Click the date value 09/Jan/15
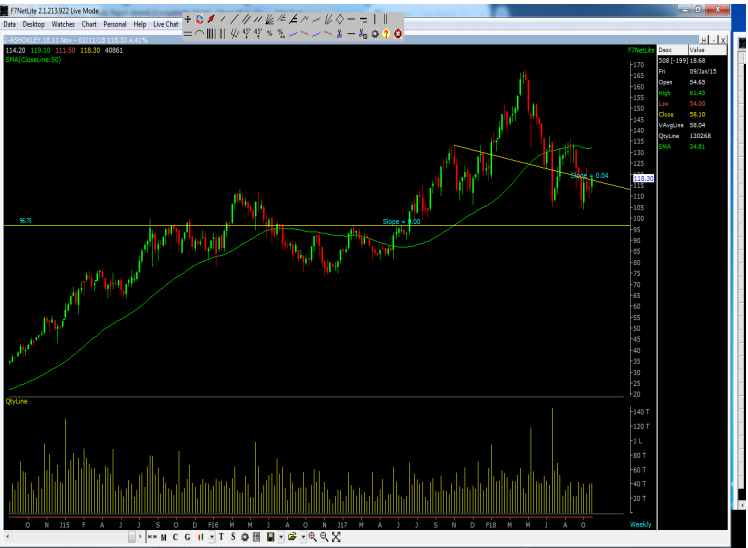This screenshot has height=548, width=748. click(x=703, y=72)
